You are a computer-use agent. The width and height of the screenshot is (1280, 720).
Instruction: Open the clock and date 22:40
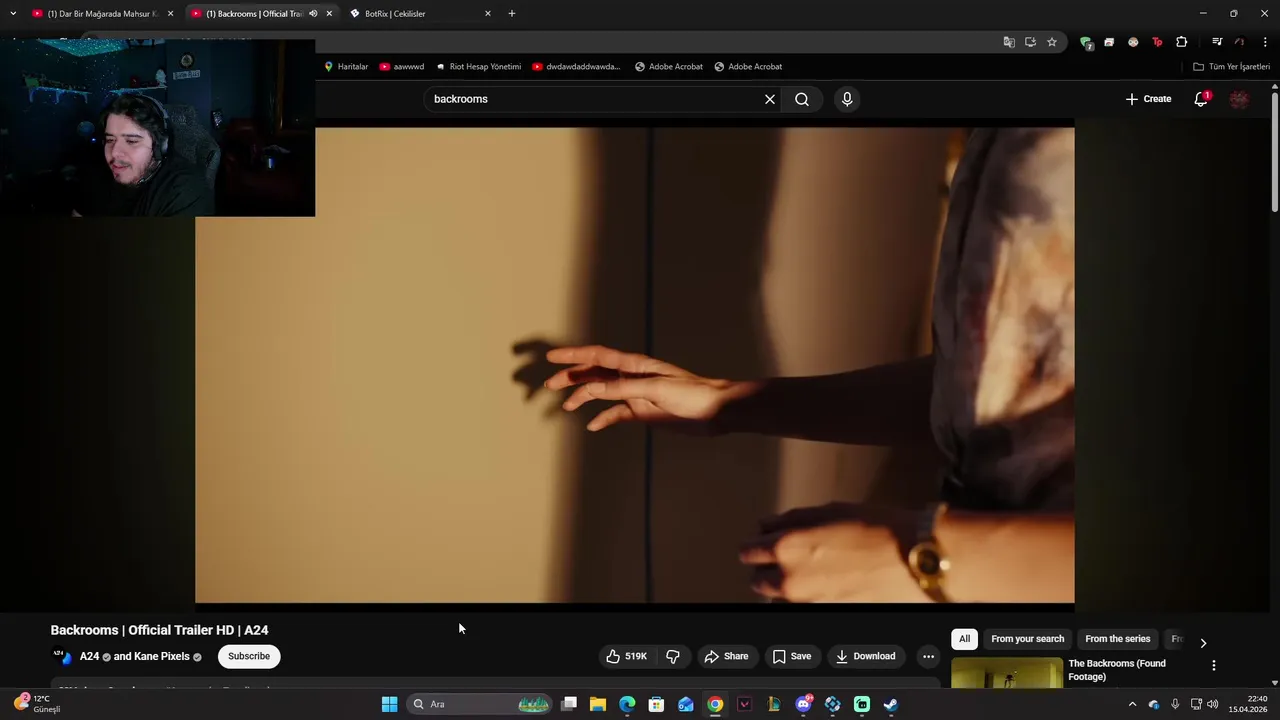point(1249,704)
